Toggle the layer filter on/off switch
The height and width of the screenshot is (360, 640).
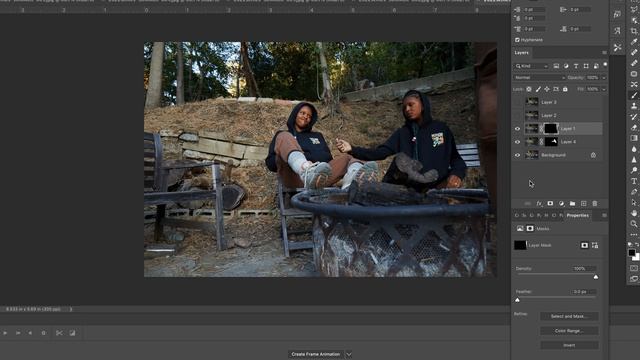click(x=605, y=65)
